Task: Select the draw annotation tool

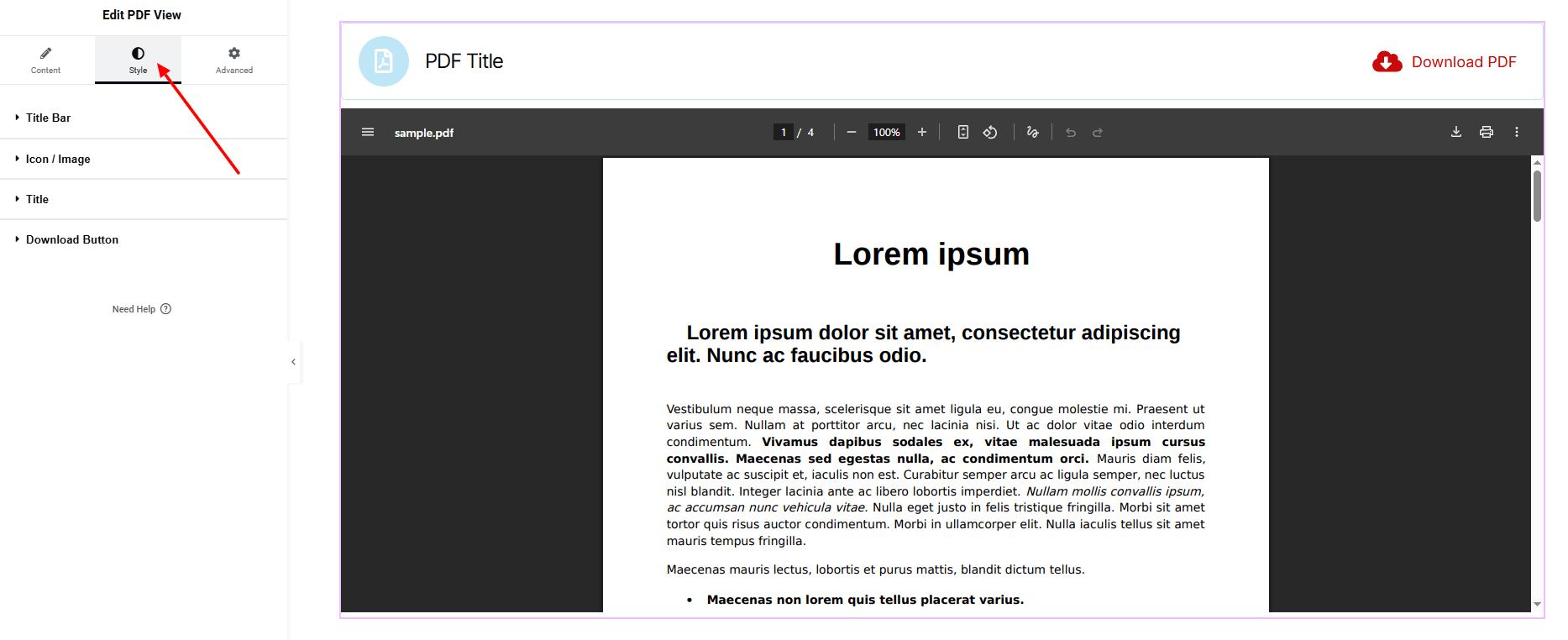Action: click(1032, 132)
